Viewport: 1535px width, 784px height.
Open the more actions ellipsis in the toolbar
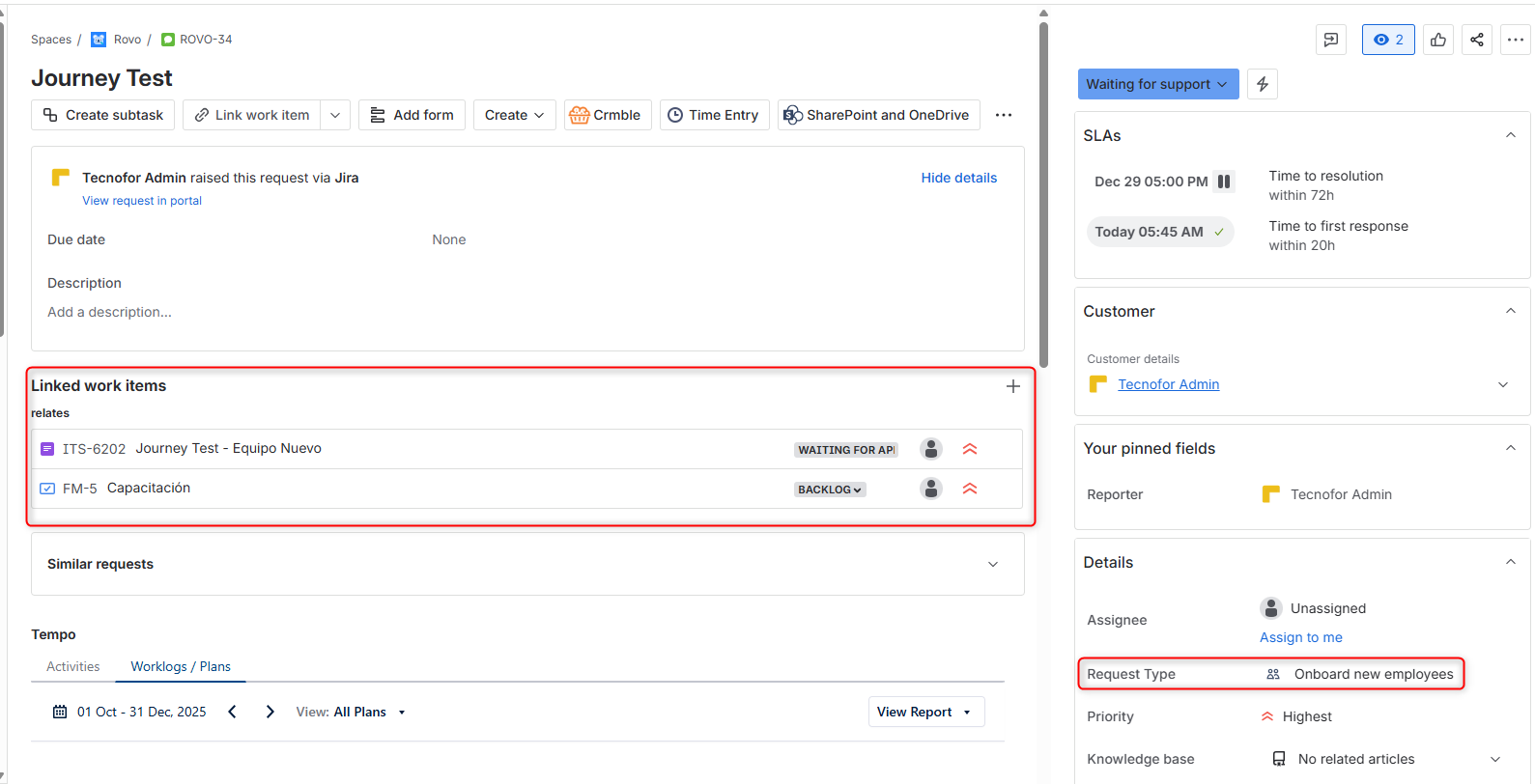point(1003,115)
